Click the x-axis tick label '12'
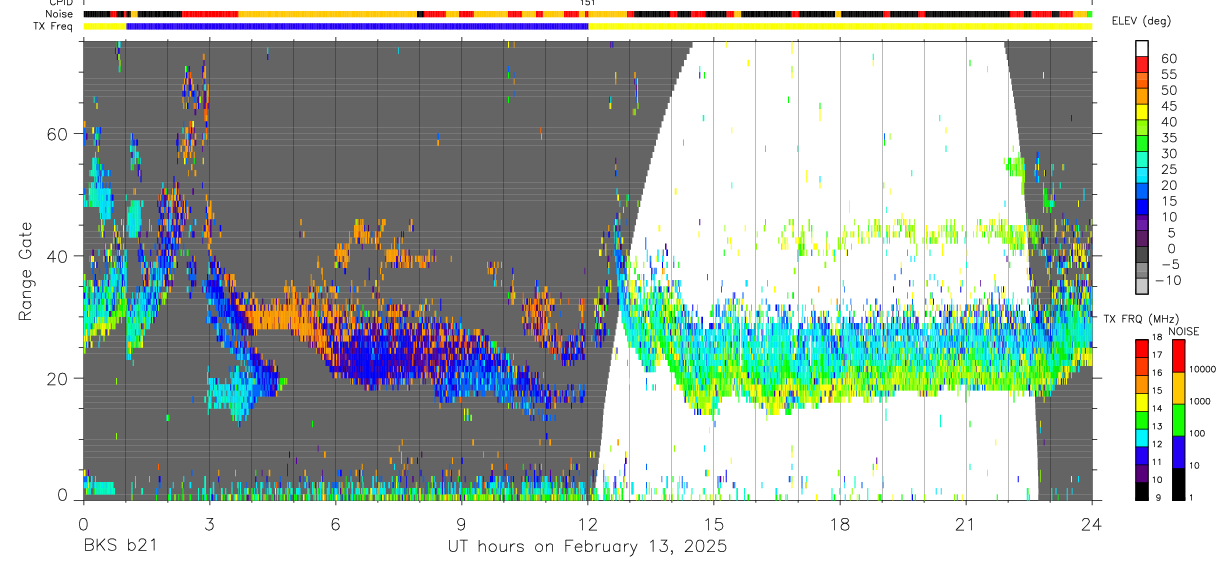 [x=587, y=523]
